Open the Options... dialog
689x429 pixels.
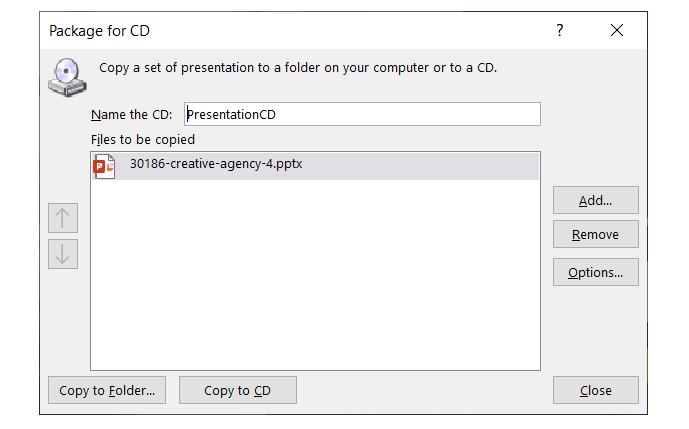click(x=595, y=272)
